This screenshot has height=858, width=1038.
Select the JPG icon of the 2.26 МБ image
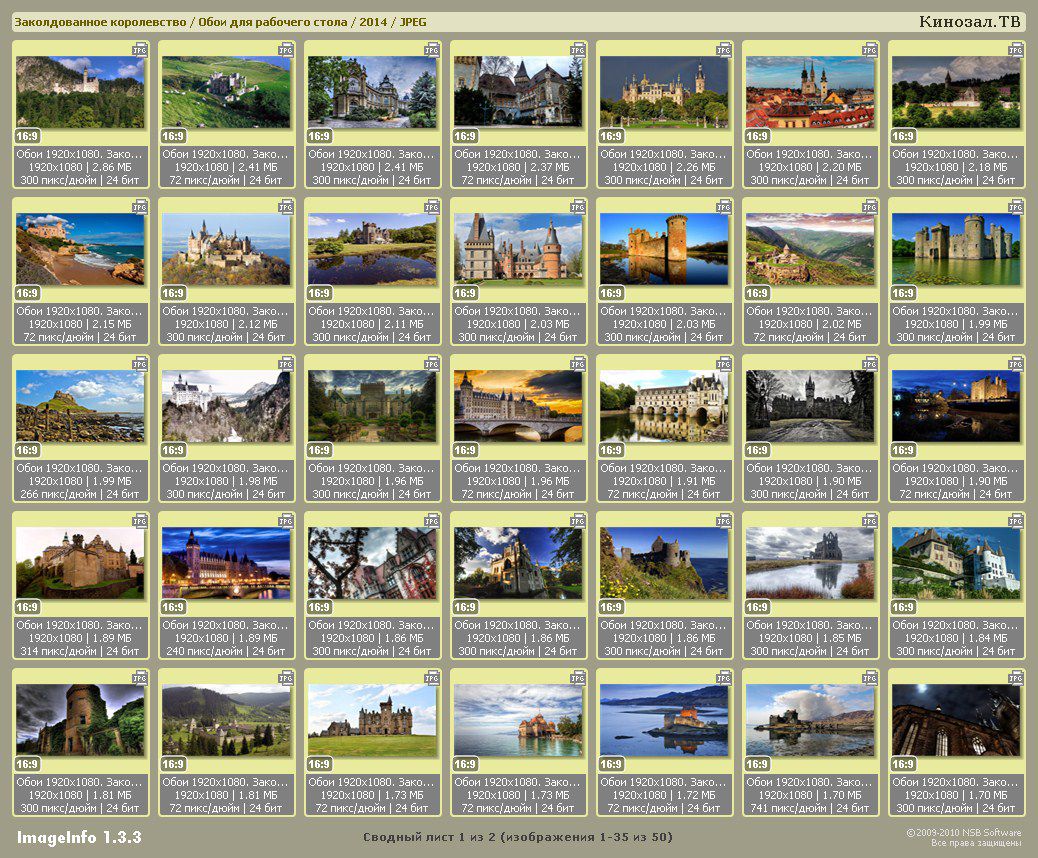point(724,50)
